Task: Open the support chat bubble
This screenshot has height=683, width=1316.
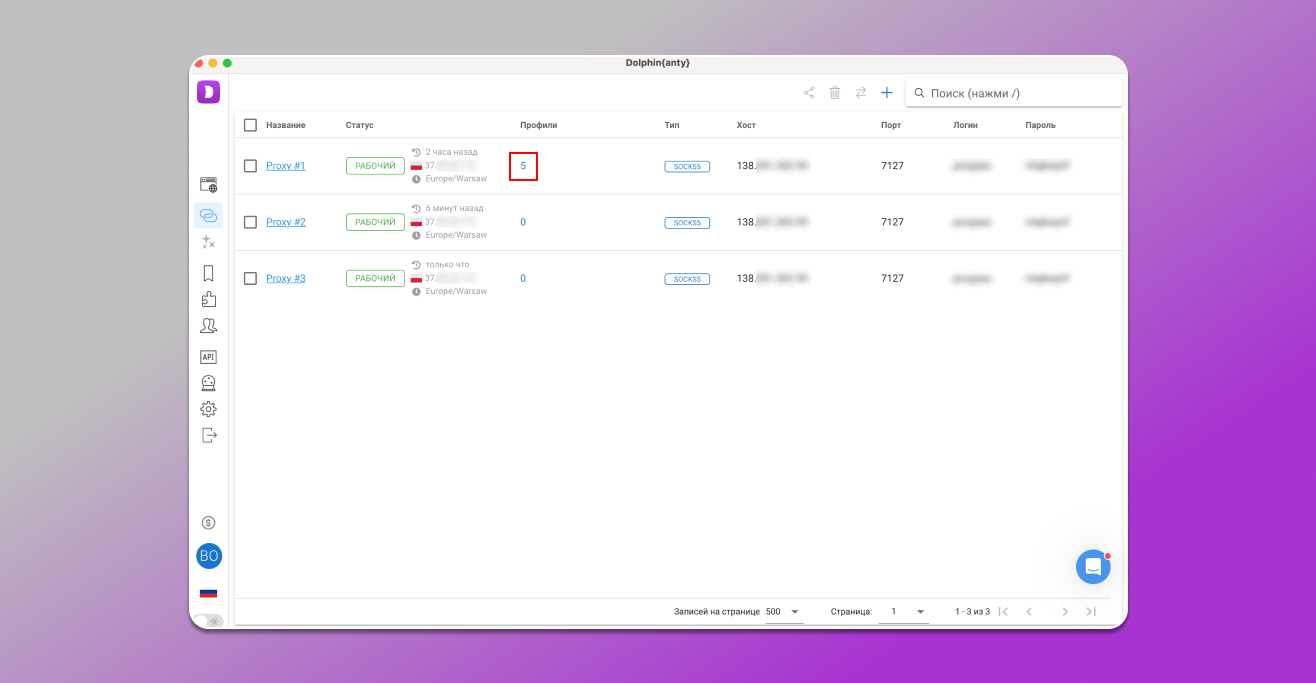Action: pos(1093,567)
